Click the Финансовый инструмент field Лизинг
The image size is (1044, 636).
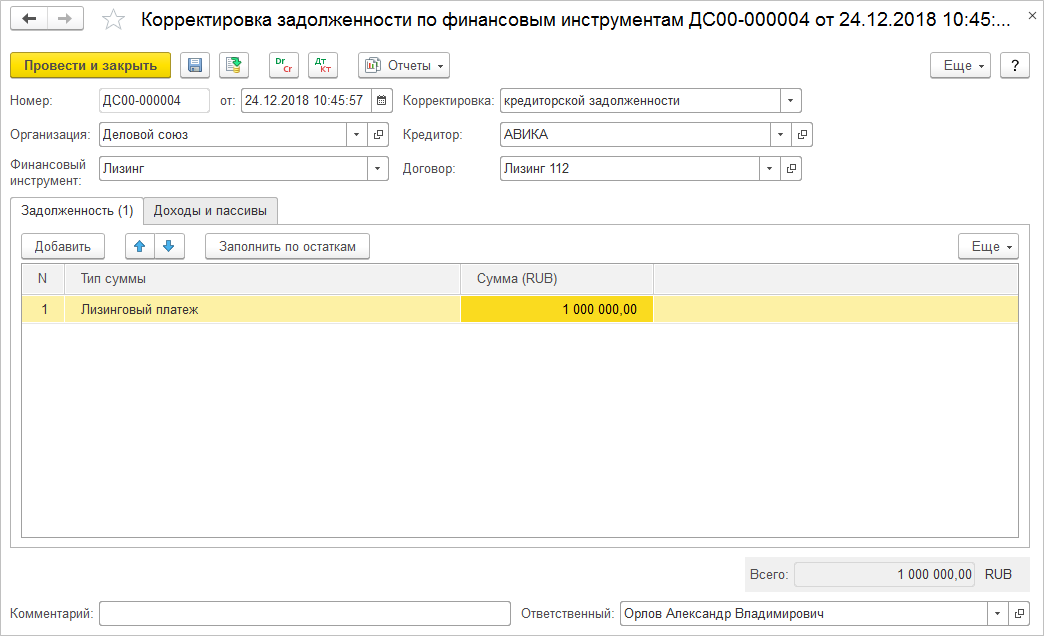[233, 168]
